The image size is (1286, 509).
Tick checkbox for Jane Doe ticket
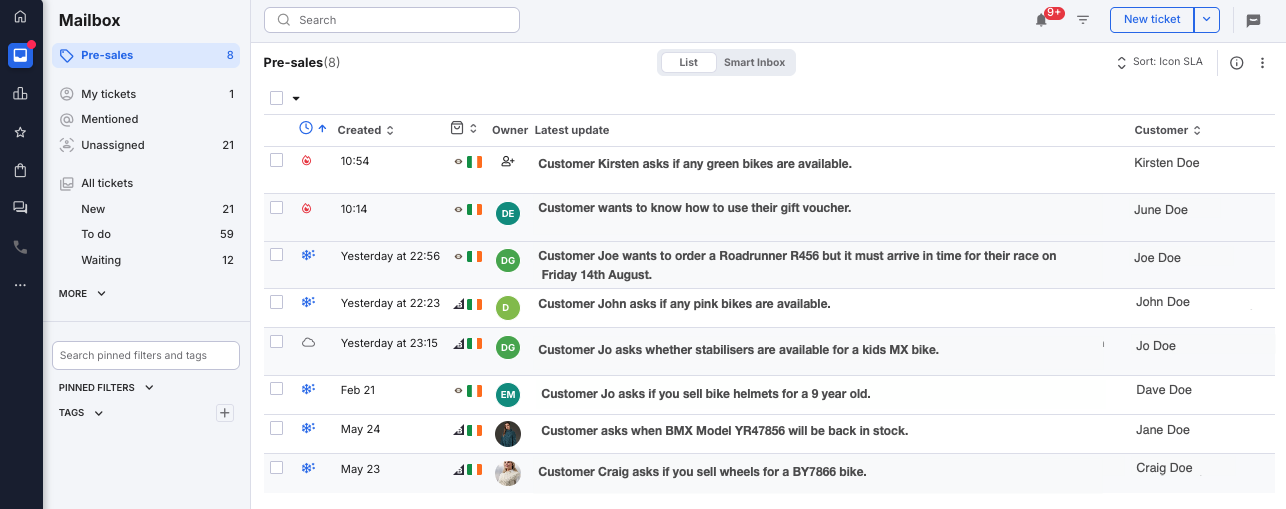(277, 427)
